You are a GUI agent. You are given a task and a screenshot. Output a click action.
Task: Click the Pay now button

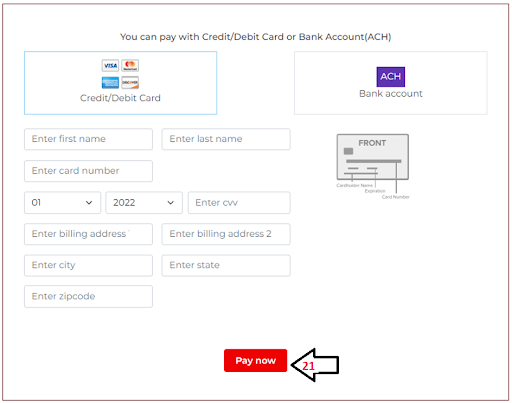(x=255, y=360)
